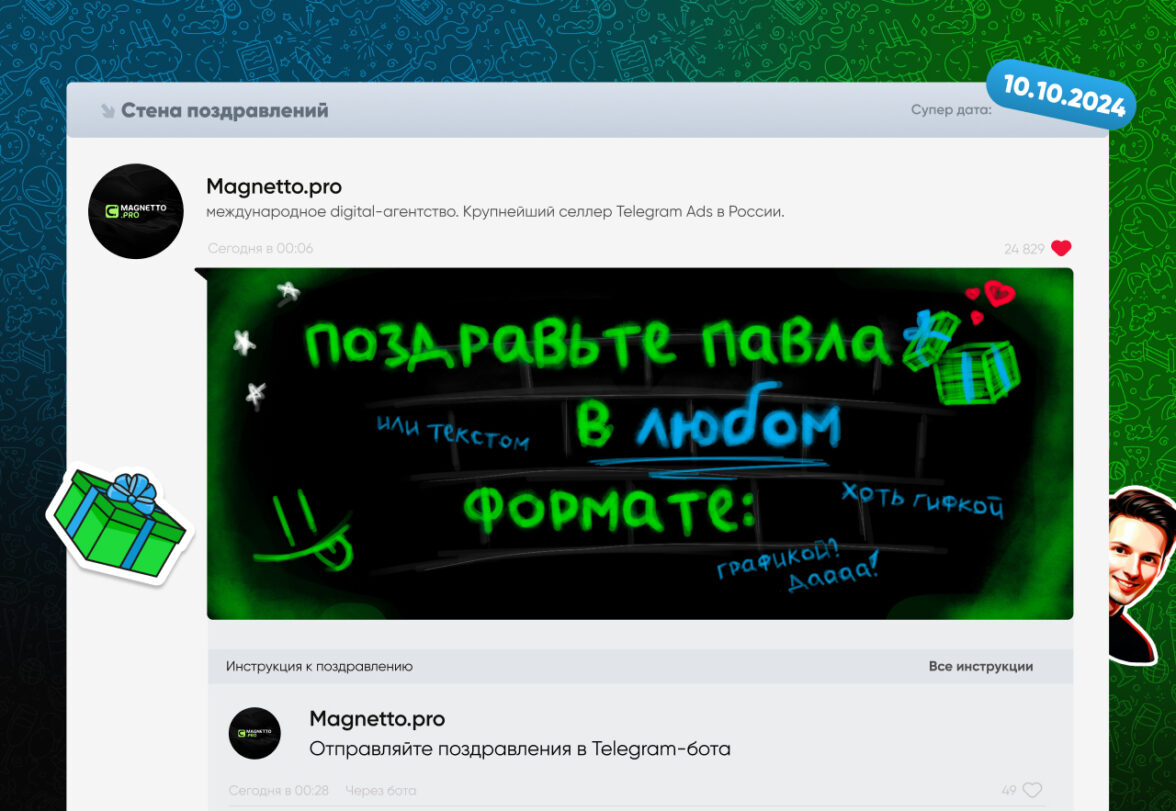Click the green gift box sticker

click(x=118, y=527)
